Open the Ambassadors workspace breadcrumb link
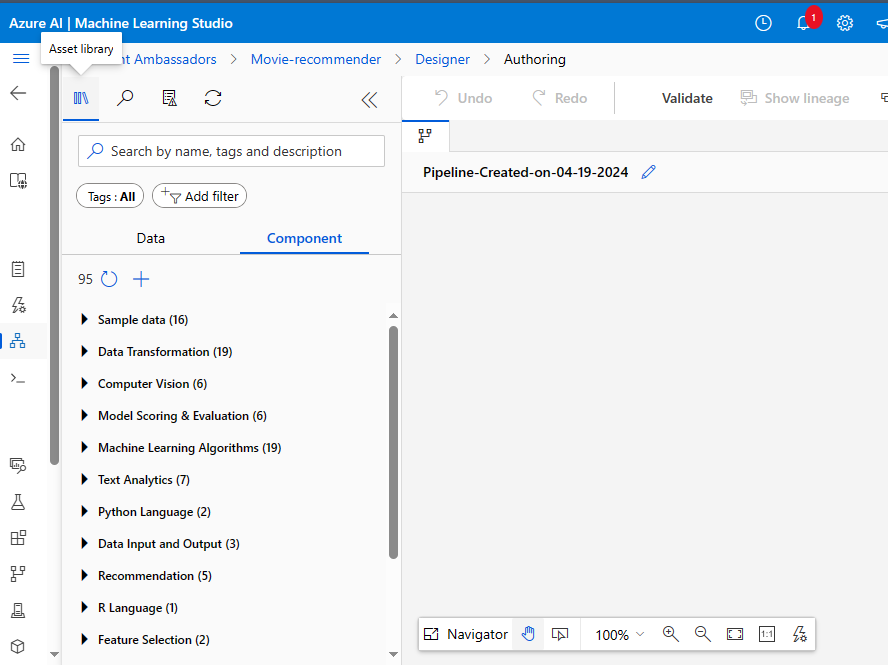888x665 pixels. (x=169, y=59)
